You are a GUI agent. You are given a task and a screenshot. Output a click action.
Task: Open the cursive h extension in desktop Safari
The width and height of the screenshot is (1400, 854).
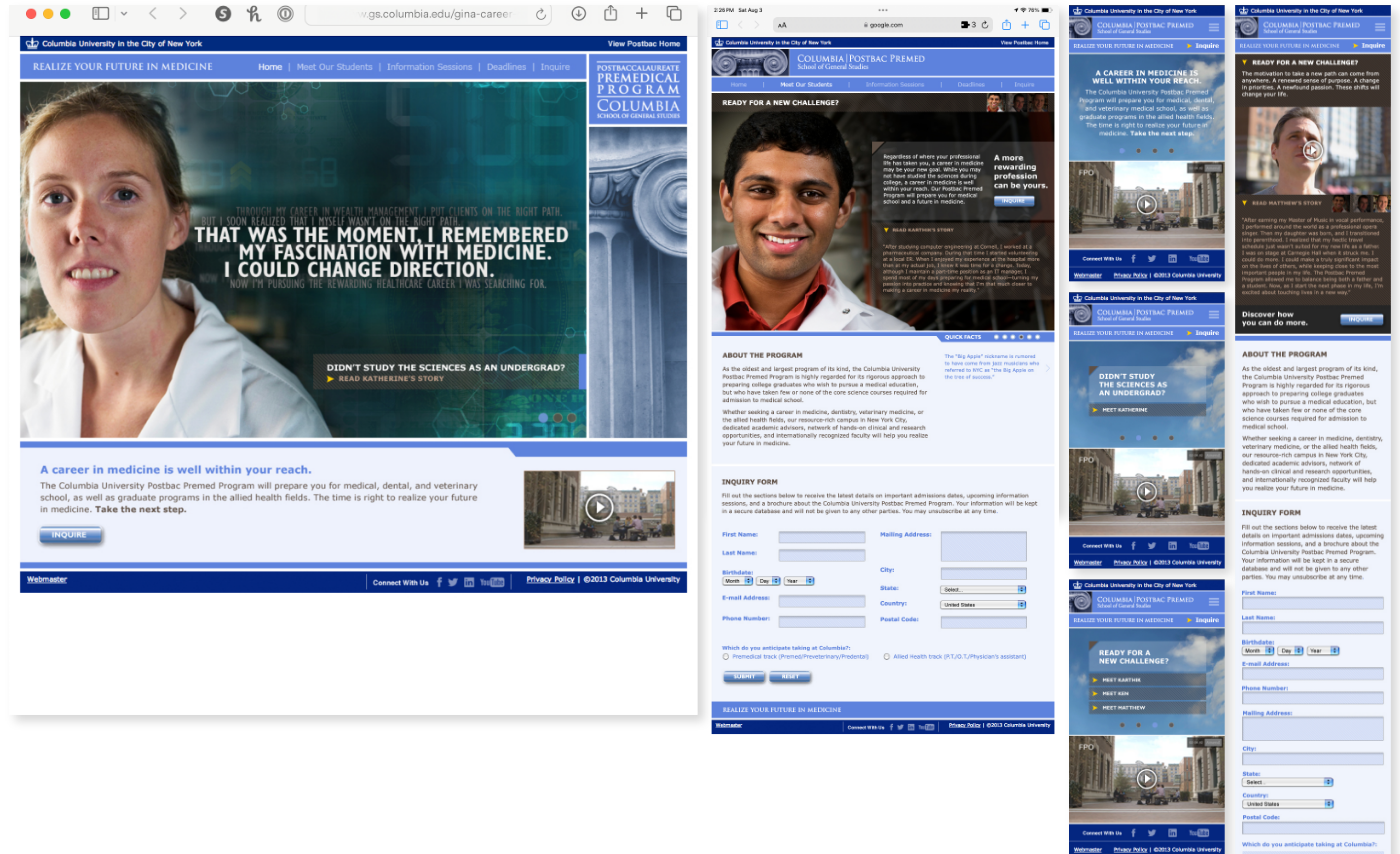(x=254, y=14)
